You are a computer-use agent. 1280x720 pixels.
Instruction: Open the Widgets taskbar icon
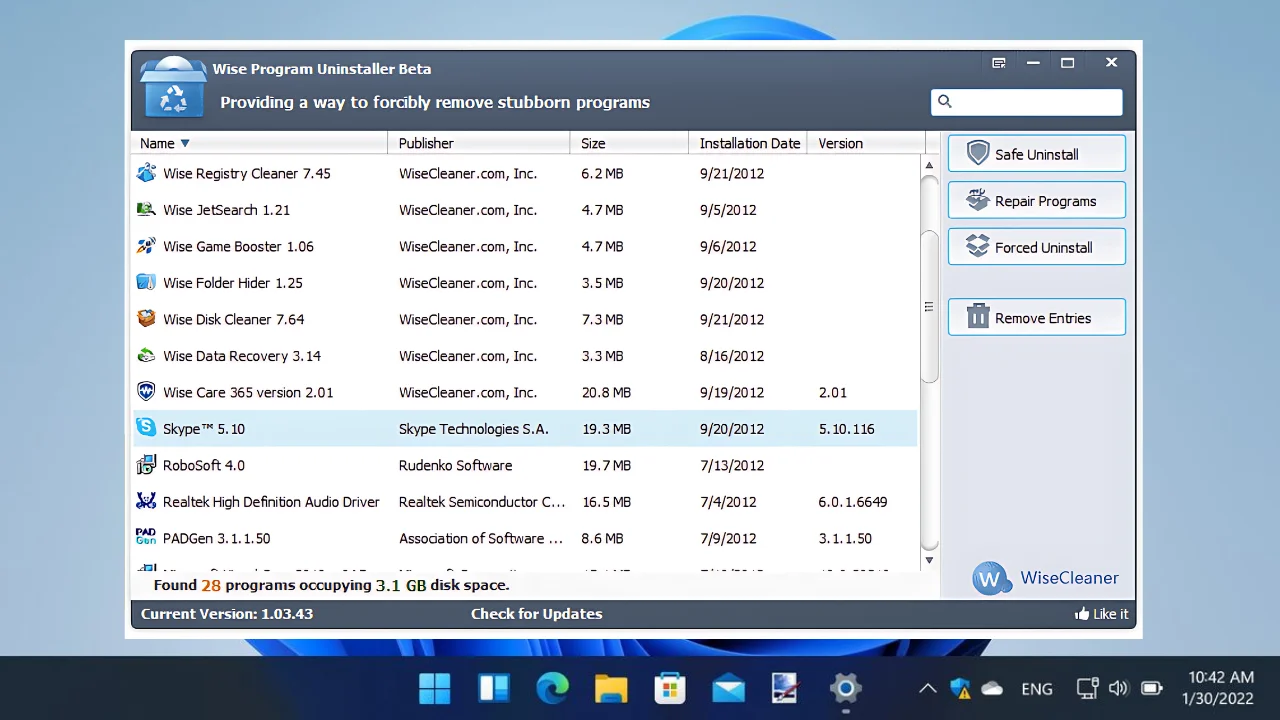click(494, 688)
